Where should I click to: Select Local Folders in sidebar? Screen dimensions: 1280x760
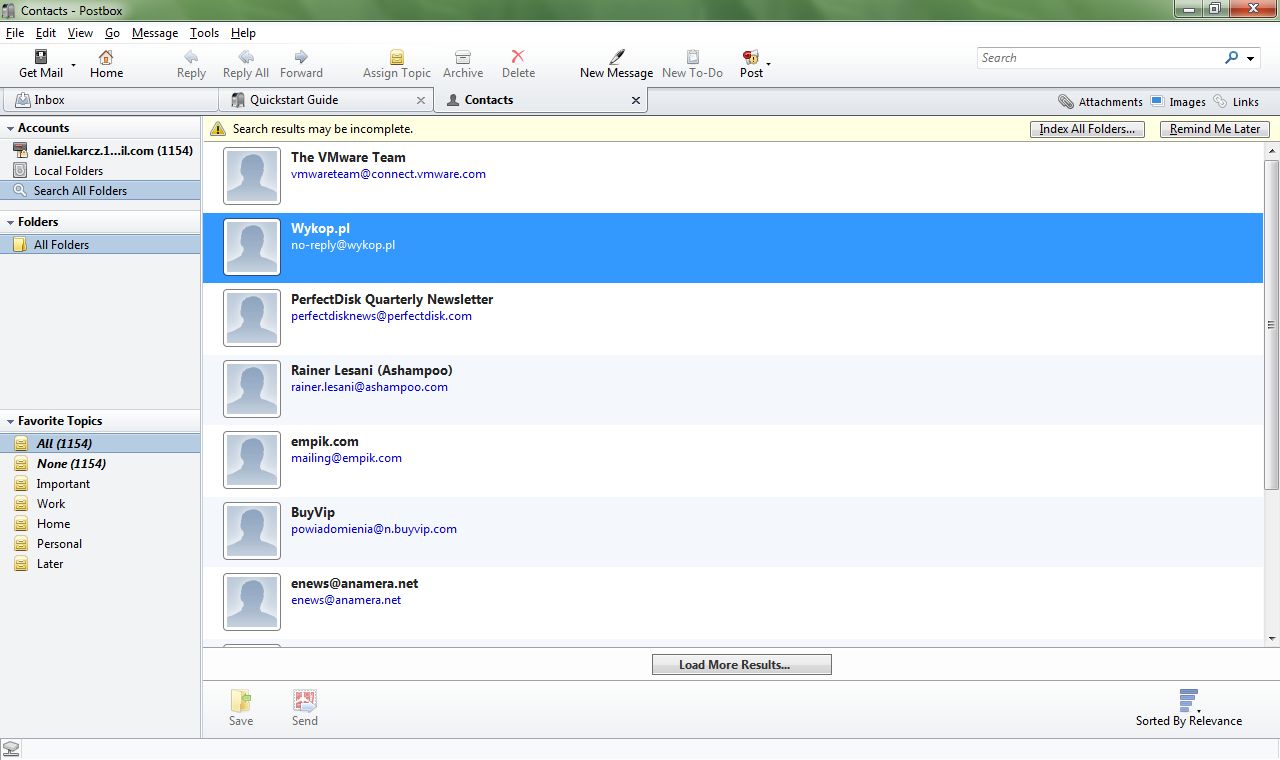(100, 171)
